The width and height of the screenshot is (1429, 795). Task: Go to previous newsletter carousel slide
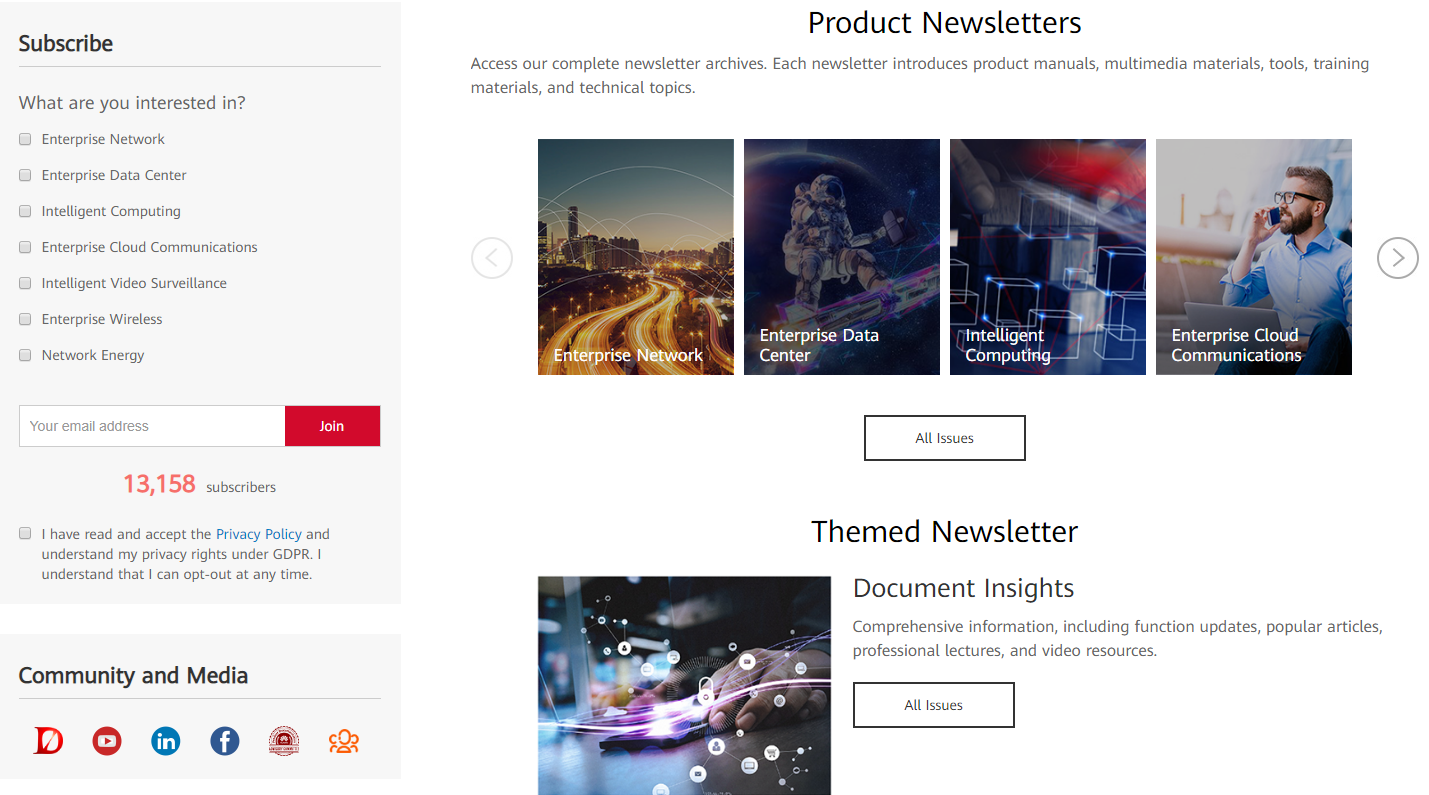tap(492, 258)
